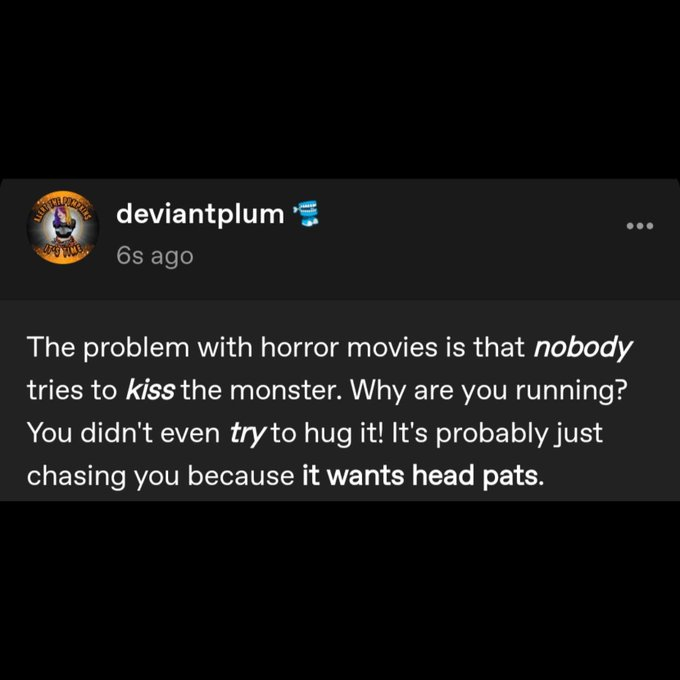Open the "6s ago" timestamp permalink
This screenshot has width=680, height=680.
point(154,256)
